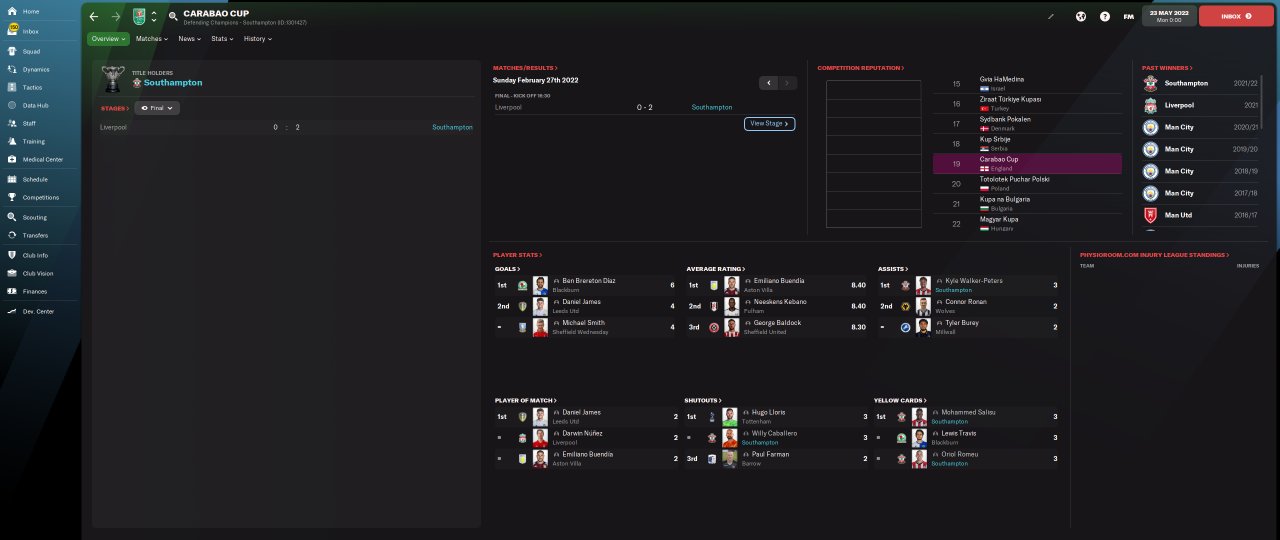Open the Final stage dropdown
This screenshot has width=1280, height=540.
[x=157, y=107]
